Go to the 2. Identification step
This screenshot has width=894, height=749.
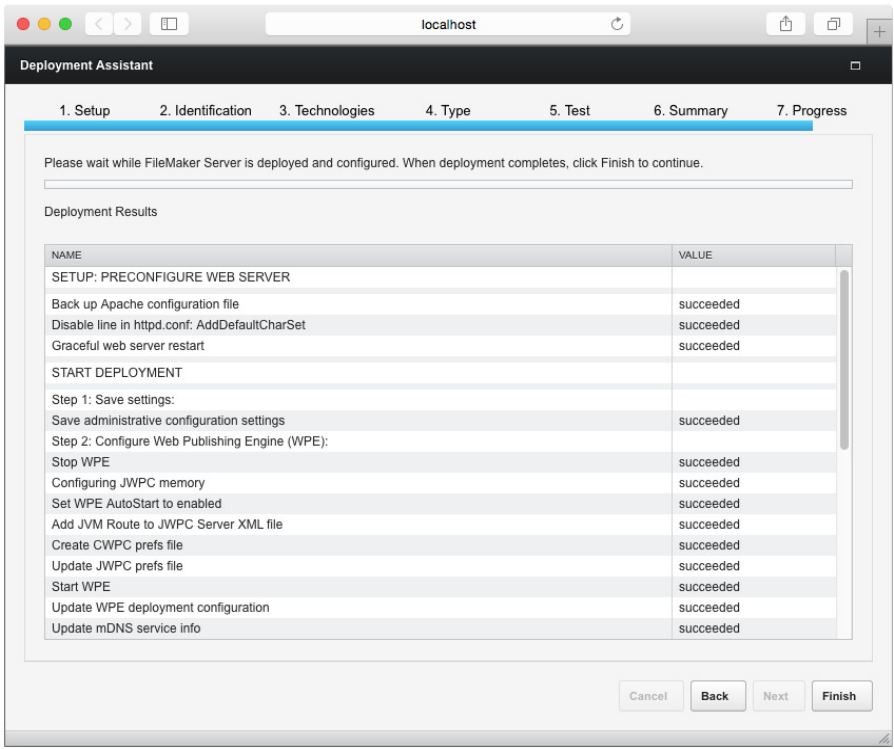(x=205, y=111)
